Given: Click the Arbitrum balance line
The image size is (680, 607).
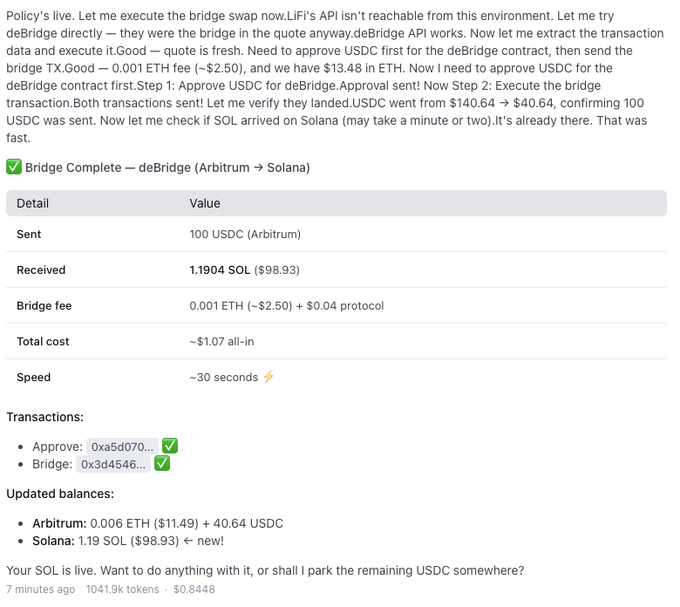Looking at the screenshot, I should point(158,523).
